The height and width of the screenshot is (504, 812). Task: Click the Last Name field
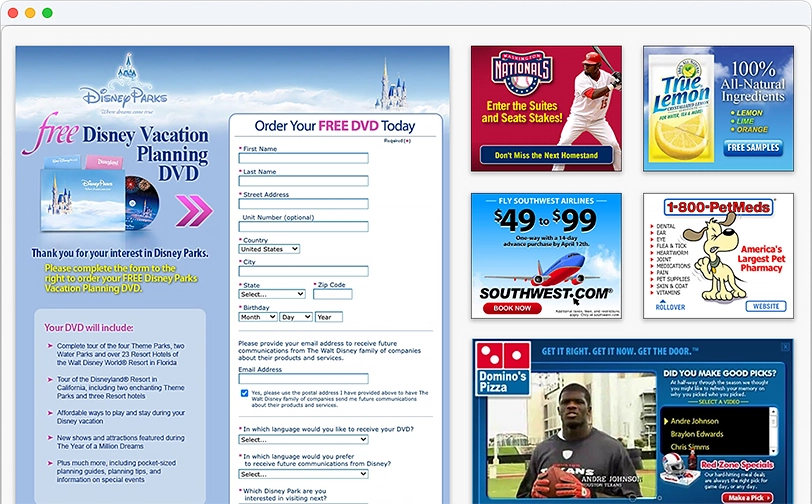(x=303, y=181)
